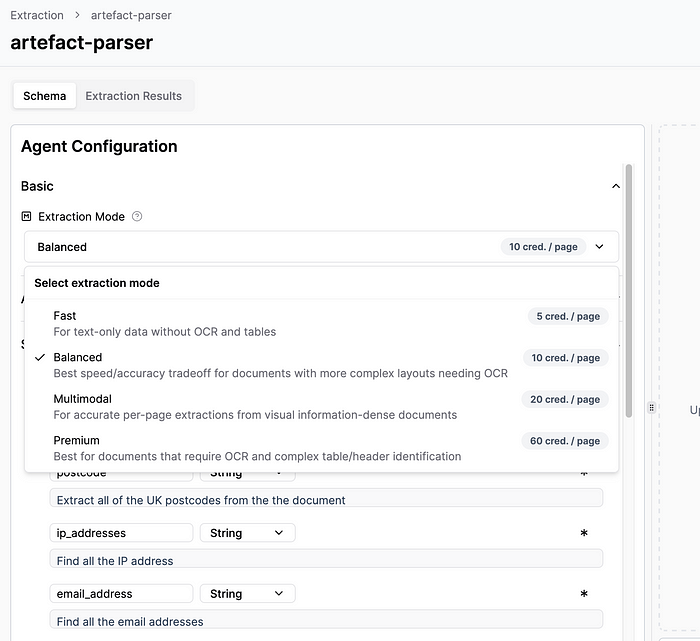The width and height of the screenshot is (700, 641).
Task: Click the Extraction Mode help icon
Action: point(137,216)
